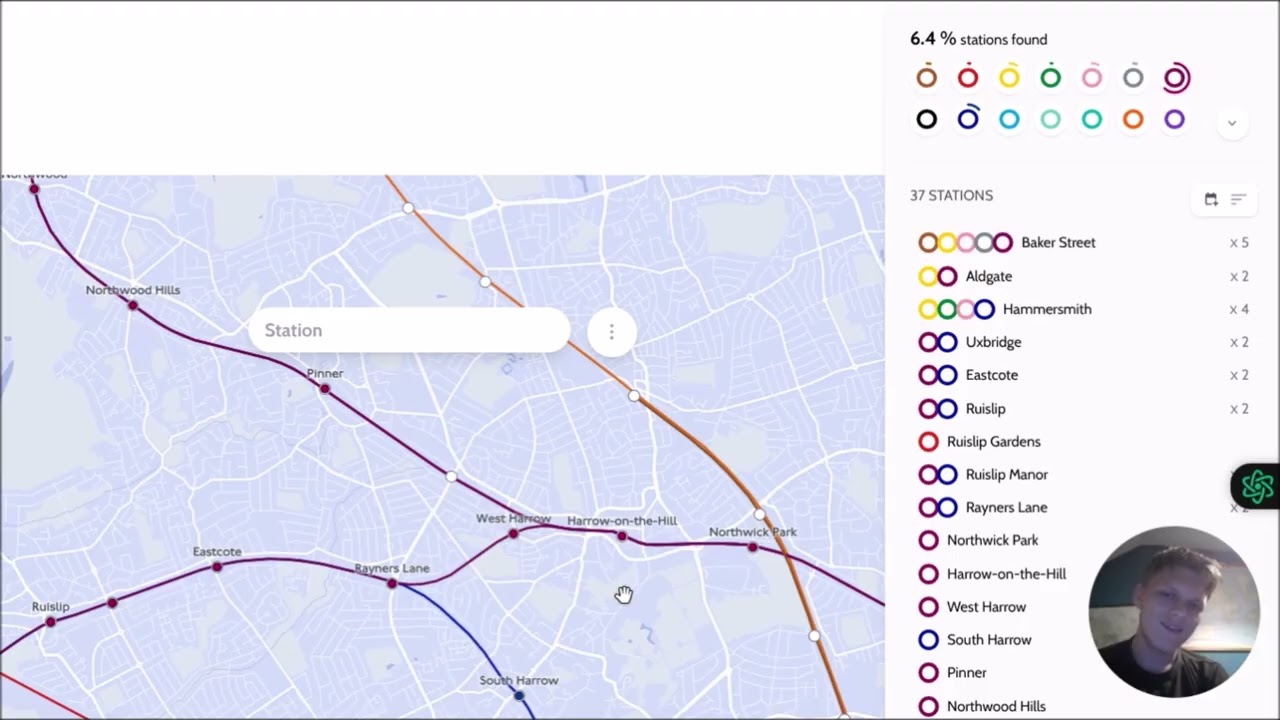This screenshot has width=1280, height=720.
Task: Select the brown Bakerloo line progress ring
Action: pyautogui.click(x=927, y=77)
